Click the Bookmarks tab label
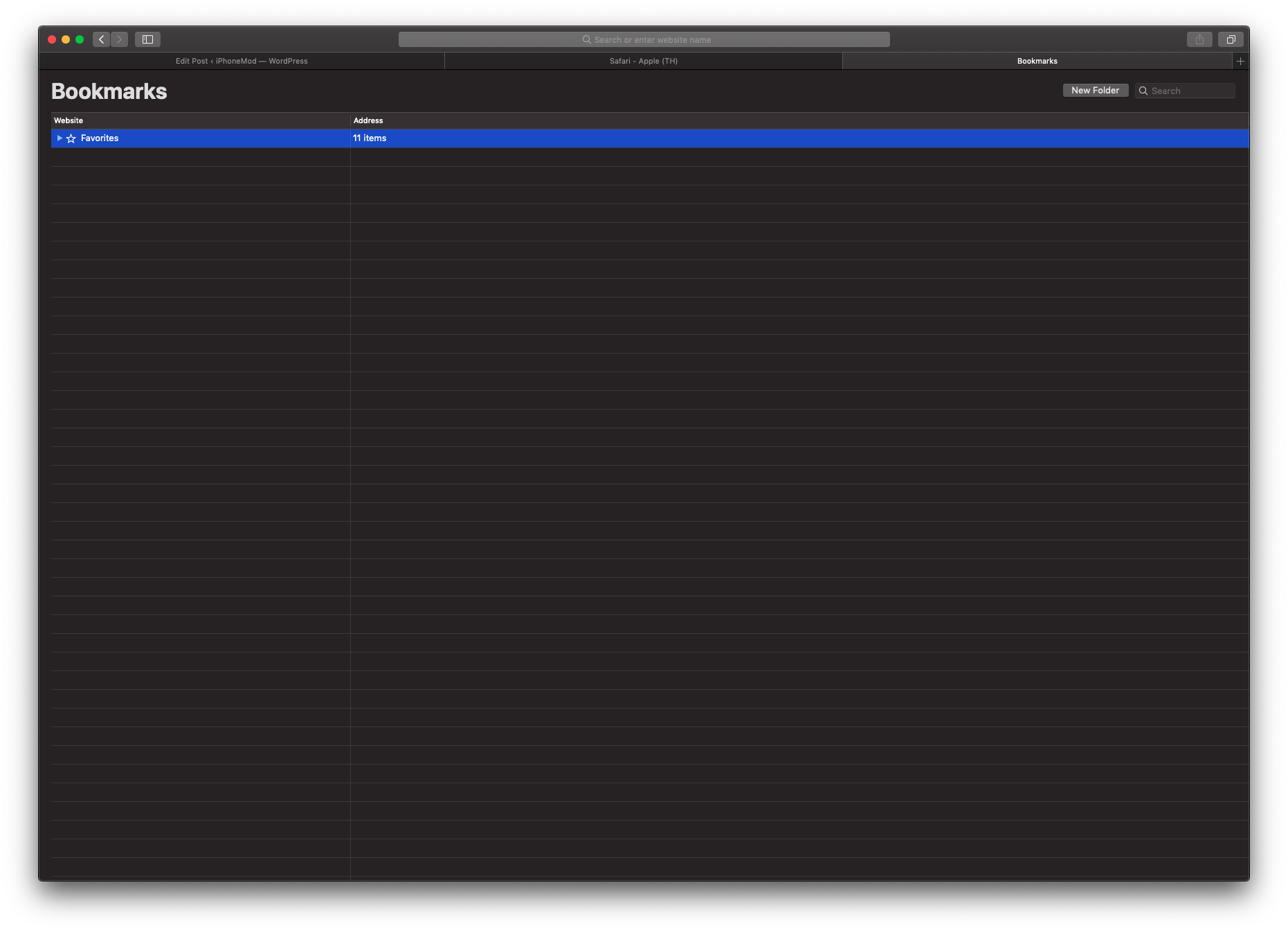Viewport: 1288px width, 932px height. click(1036, 61)
